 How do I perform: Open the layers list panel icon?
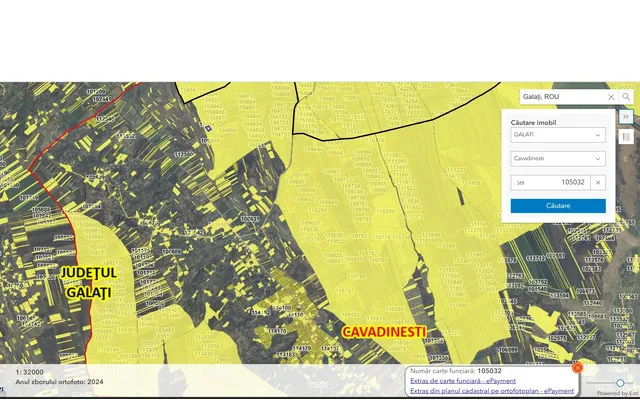click(x=626, y=137)
